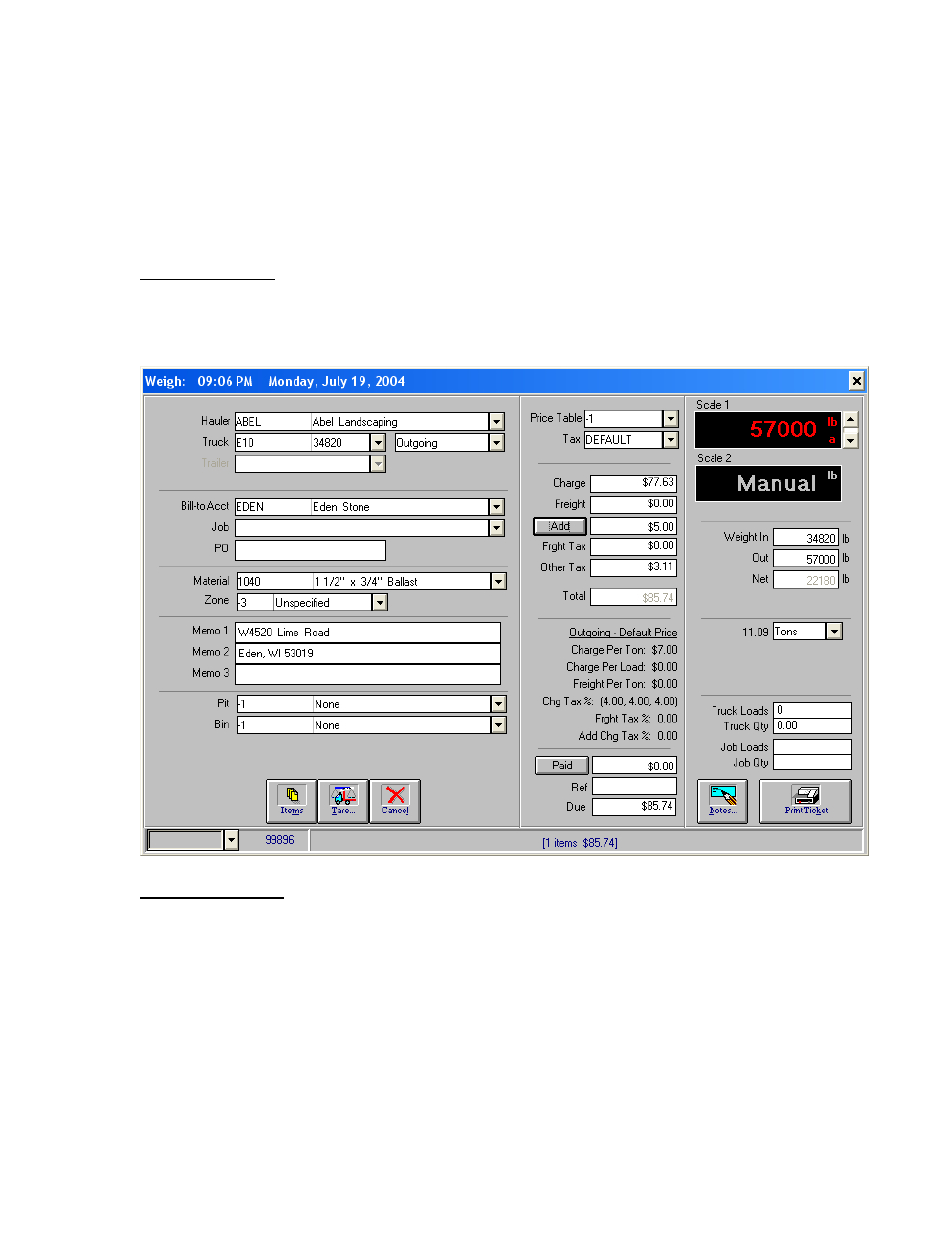Expand the Pit dropdown

coord(498,704)
